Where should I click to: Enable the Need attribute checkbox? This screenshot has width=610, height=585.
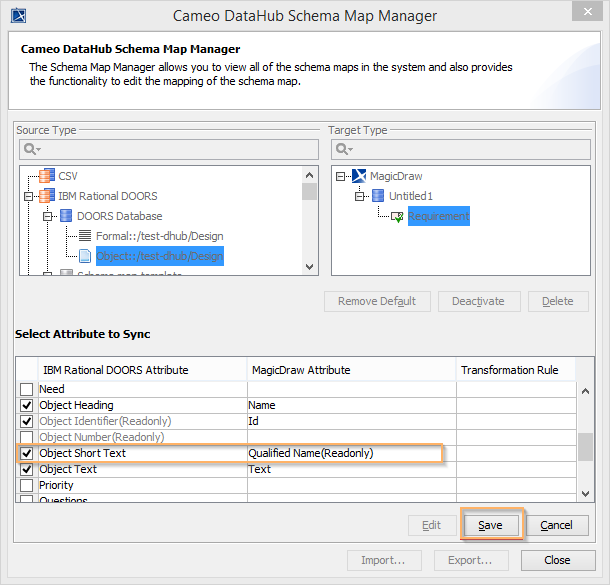click(27, 389)
